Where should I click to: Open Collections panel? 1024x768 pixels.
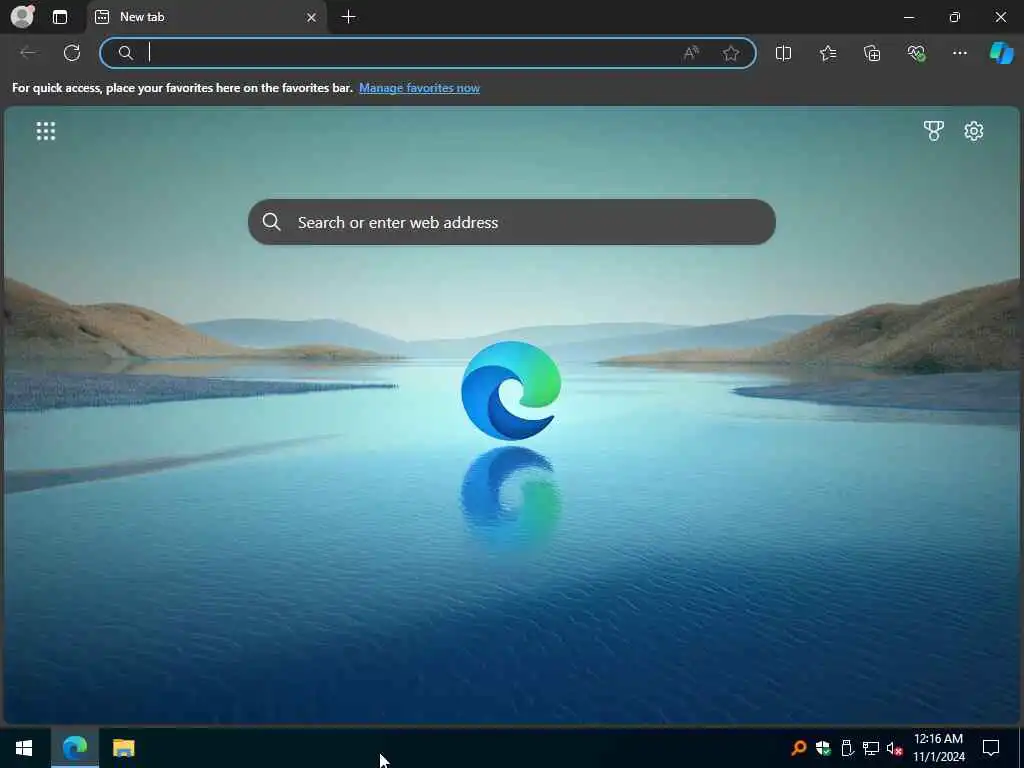coord(872,53)
